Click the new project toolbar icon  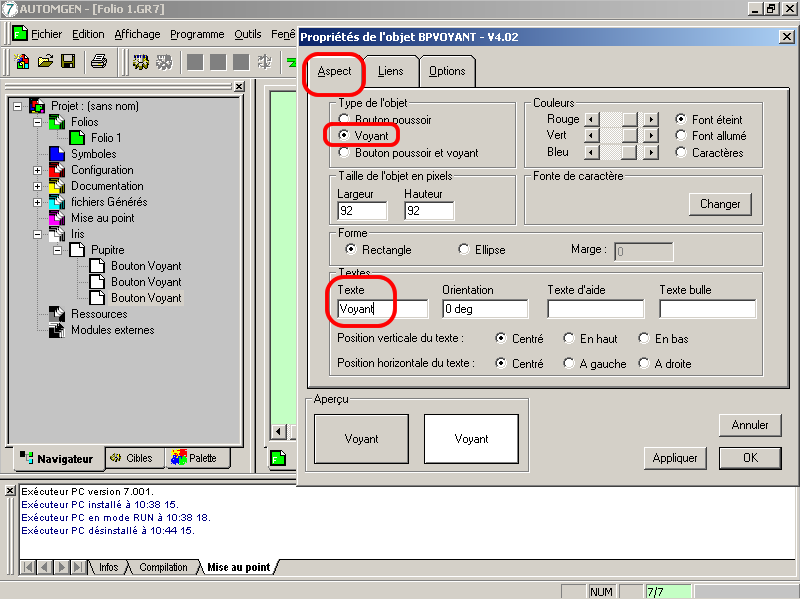click(22, 62)
